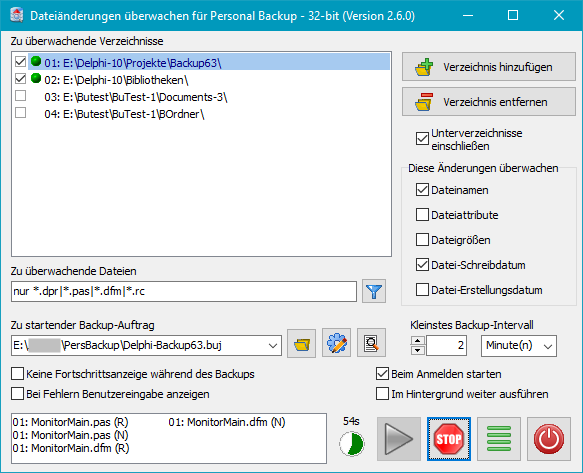Start monitoring with the play button
Screen dimensions: 583x473
(x=399, y=439)
